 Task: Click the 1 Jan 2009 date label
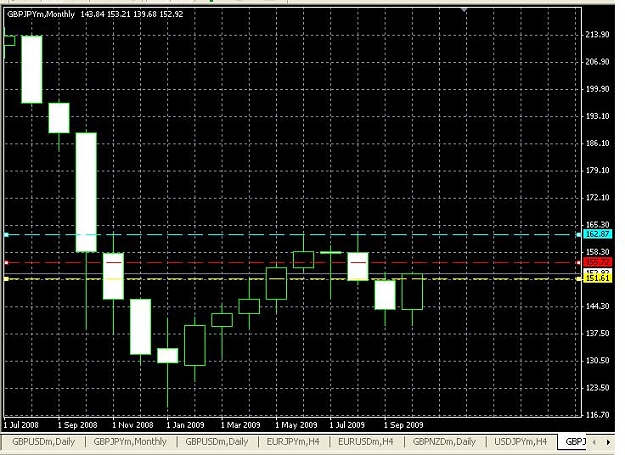(x=185, y=425)
